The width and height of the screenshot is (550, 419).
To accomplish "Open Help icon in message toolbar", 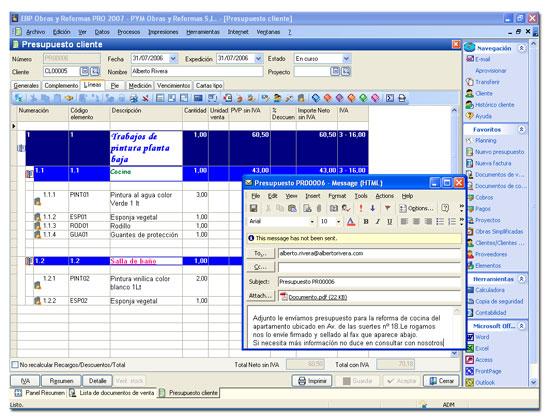I will [x=445, y=208].
